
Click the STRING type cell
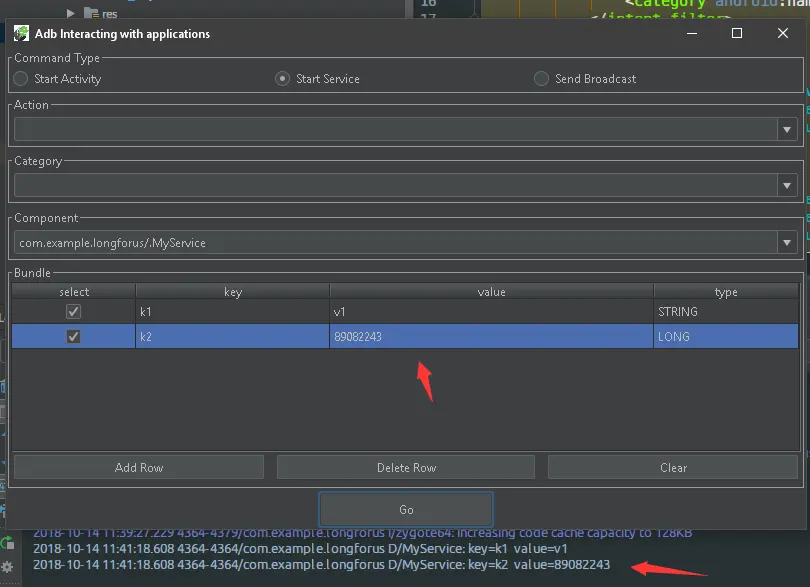726,312
